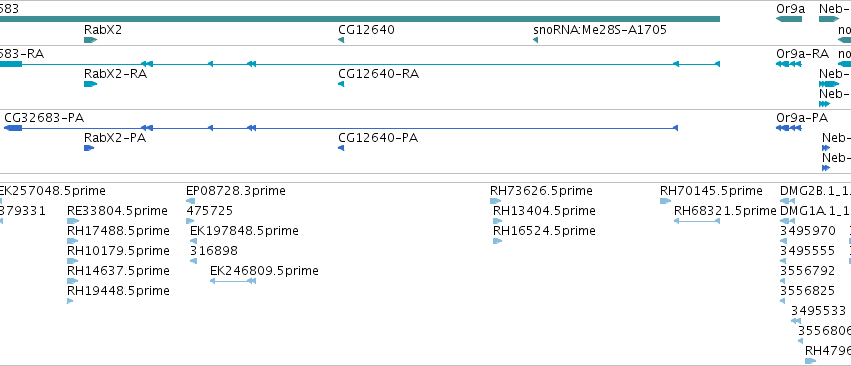
Task: Select the Or9a-RA transcript arrows
Action: [789, 64]
